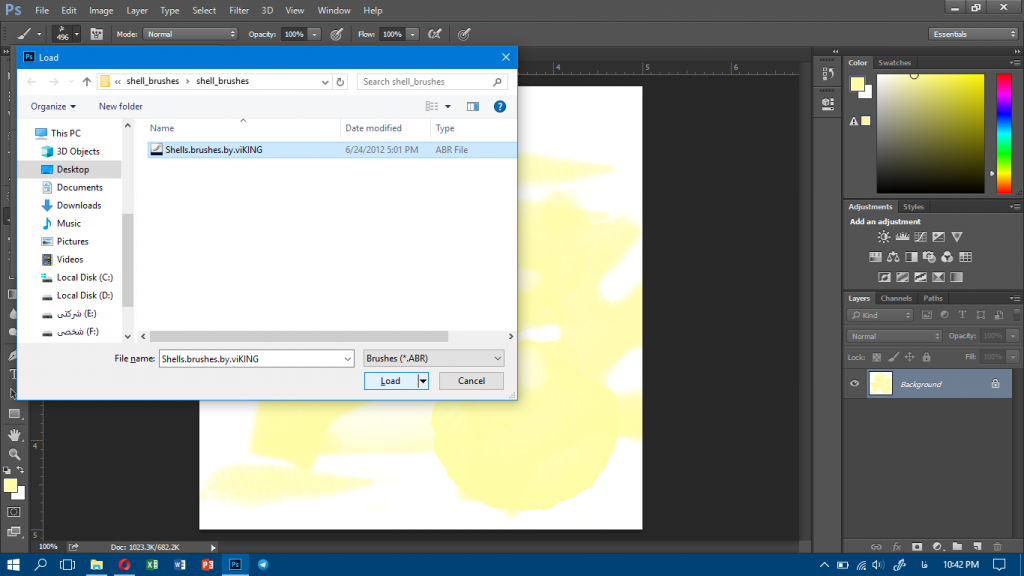Click New folder in the dialog

click(120, 106)
